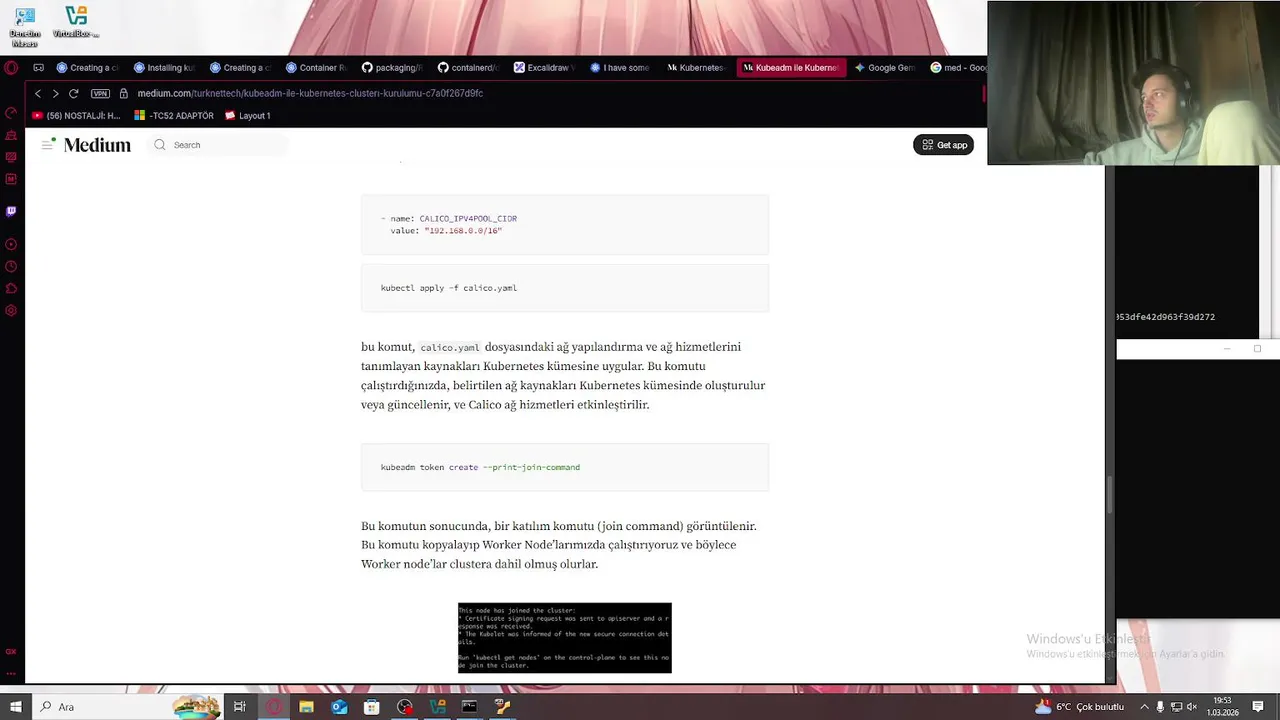Image resolution: width=1280 pixels, height=720 pixels.
Task: Open clock showing 19:53
Action: click(1222, 707)
